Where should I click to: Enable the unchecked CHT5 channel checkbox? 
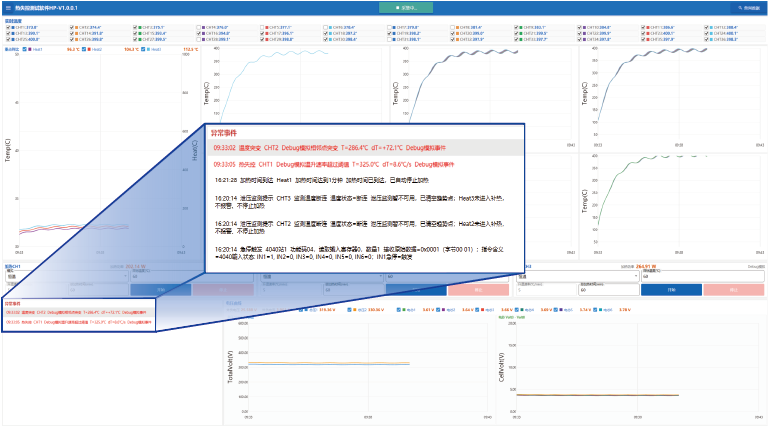tap(262, 27)
